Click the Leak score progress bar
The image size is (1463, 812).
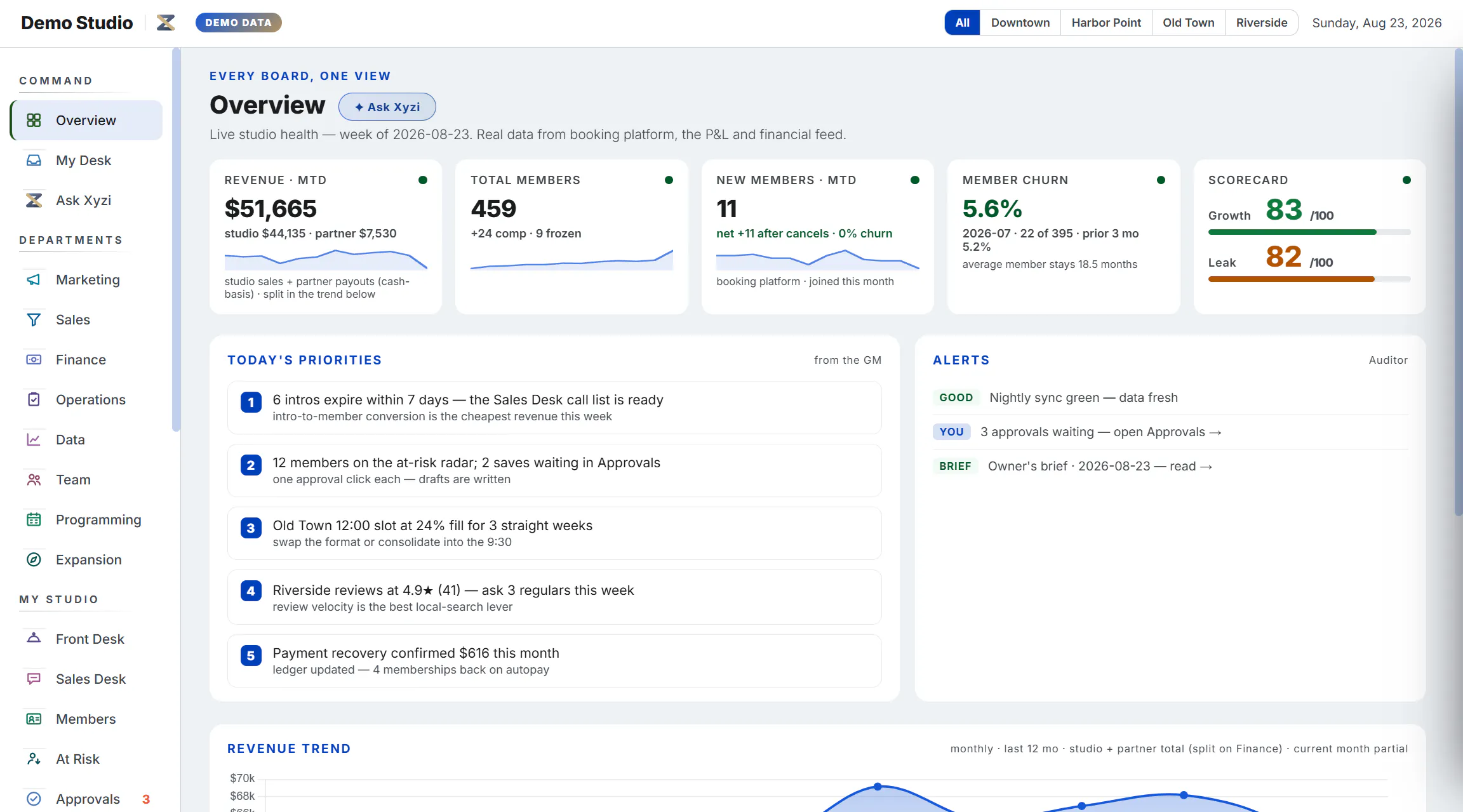pos(1309,279)
